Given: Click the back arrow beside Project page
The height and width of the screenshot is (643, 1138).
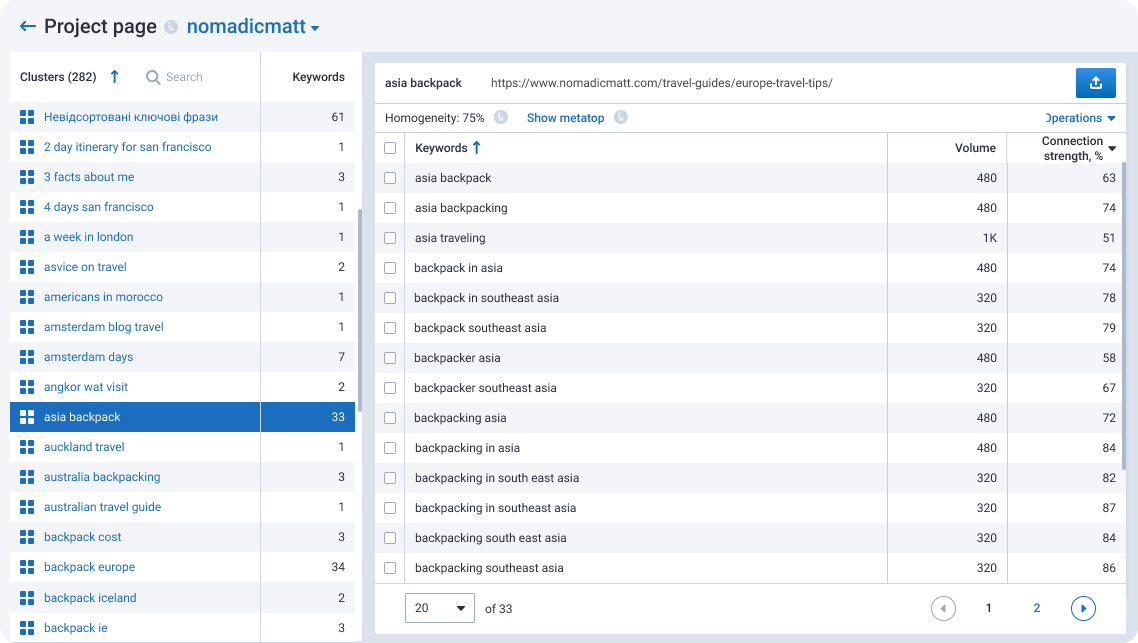Looking at the screenshot, I should pos(28,27).
